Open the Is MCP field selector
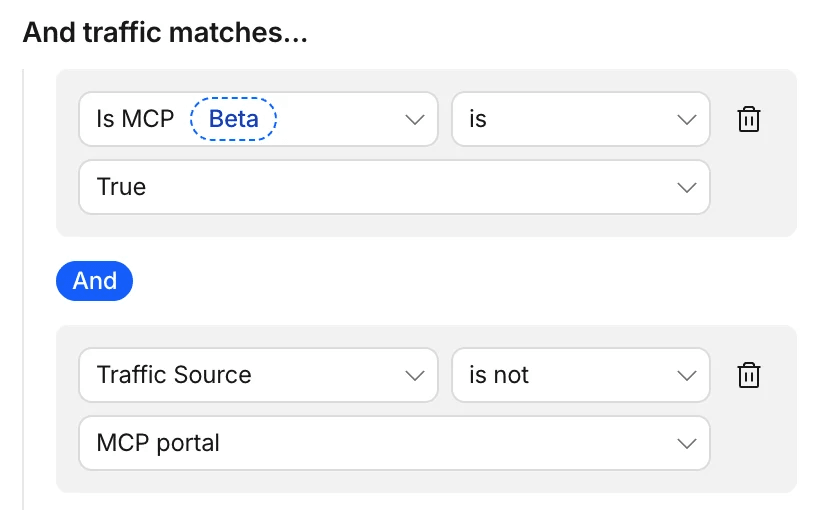This screenshot has height=510, width=834. pyautogui.click(x=258, y=119)
